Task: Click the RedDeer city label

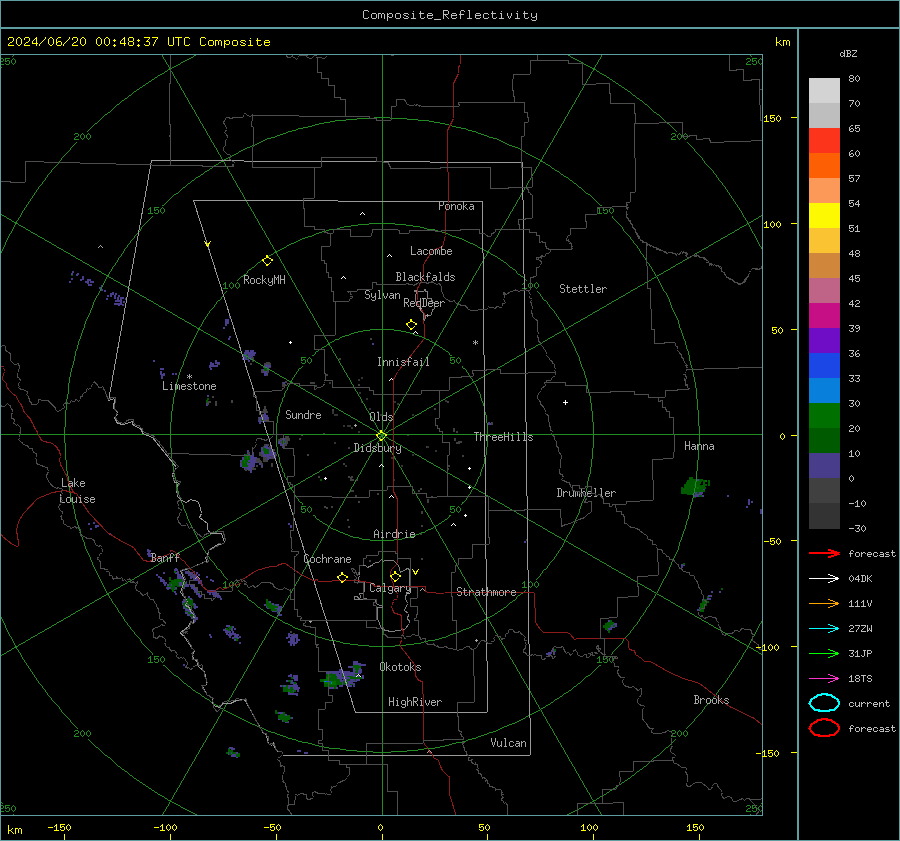Action: [x=424, y=303]
